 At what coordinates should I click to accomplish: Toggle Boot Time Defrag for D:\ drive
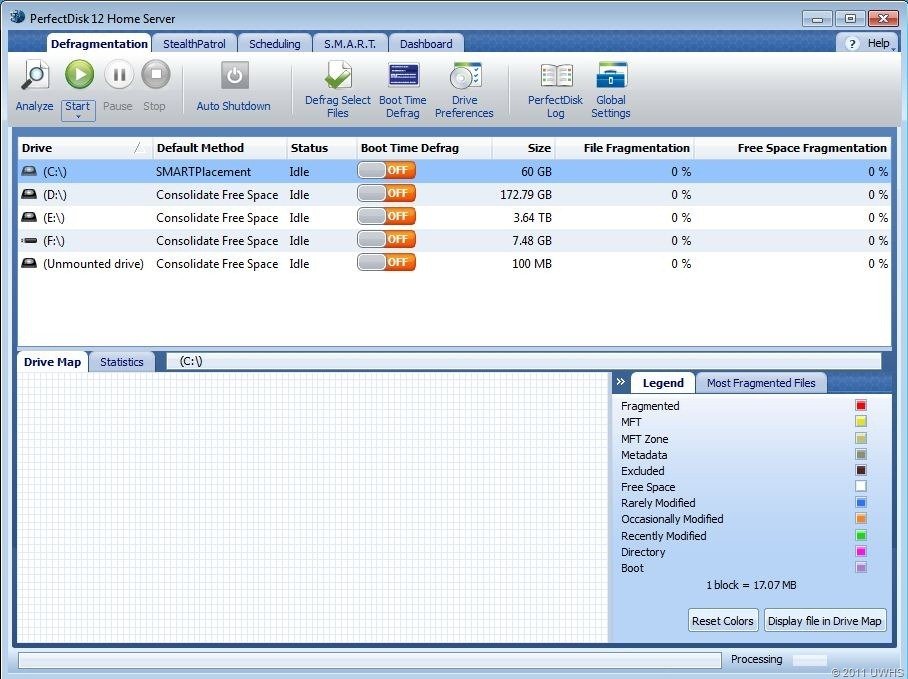point(386,193)
